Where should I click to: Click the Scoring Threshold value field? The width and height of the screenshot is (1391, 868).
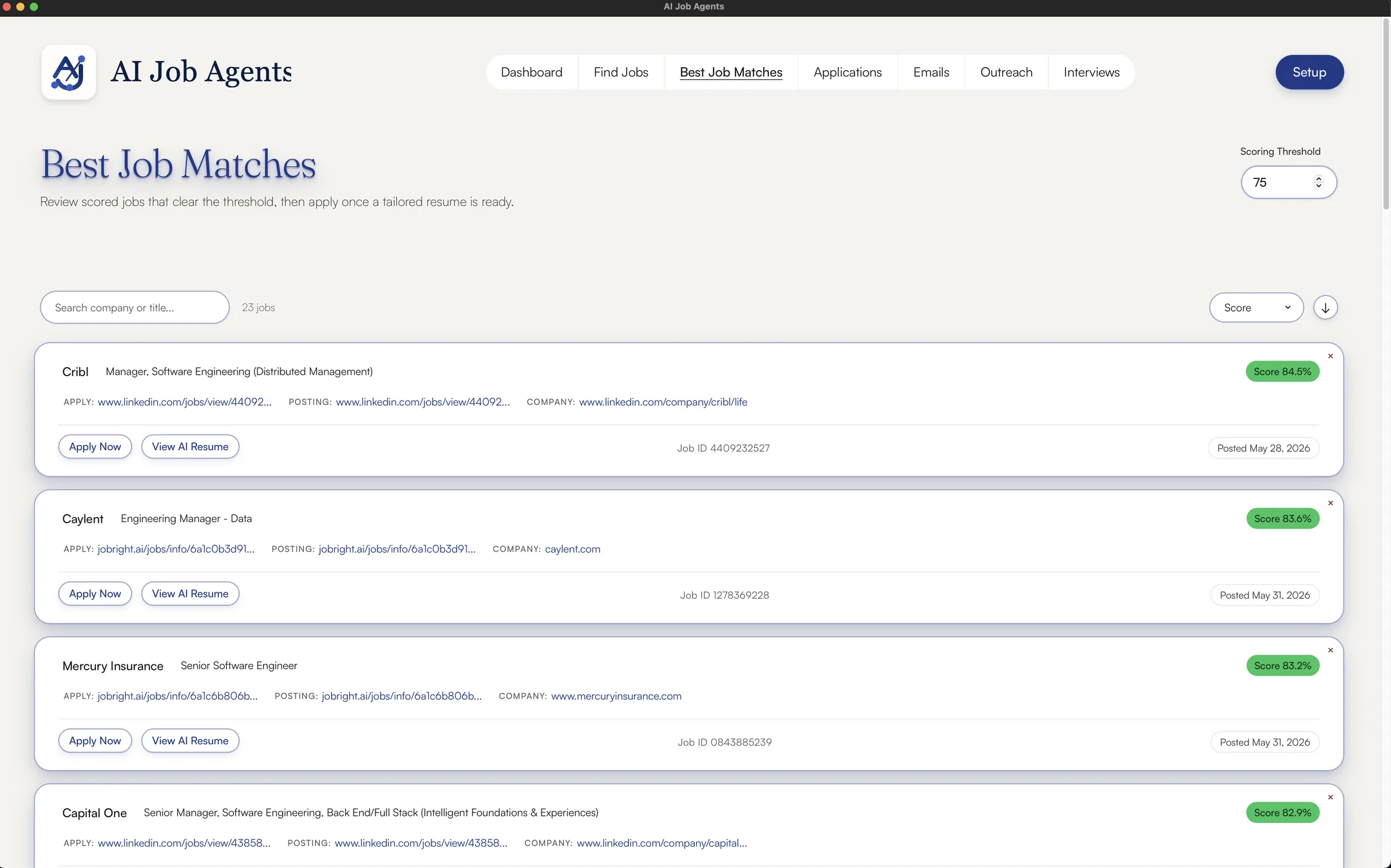pos(1289,182)
